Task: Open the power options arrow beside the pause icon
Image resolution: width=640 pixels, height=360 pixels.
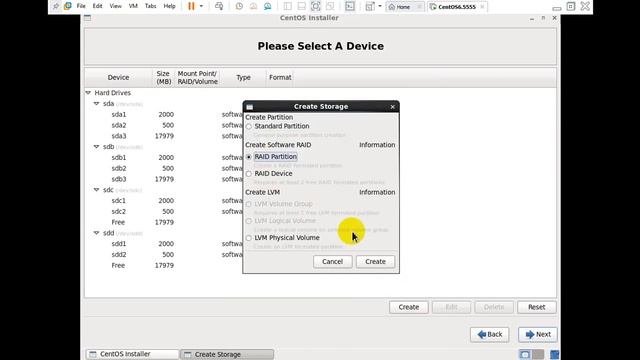Action: pos(201,6)
